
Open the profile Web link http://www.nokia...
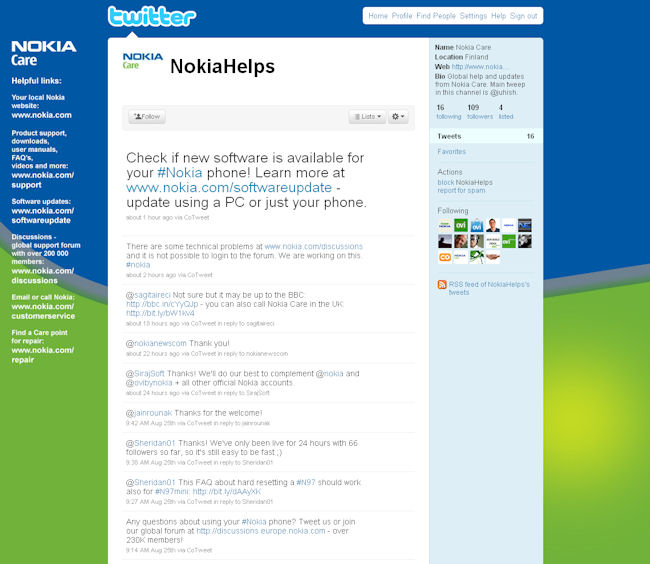[479, 67]
